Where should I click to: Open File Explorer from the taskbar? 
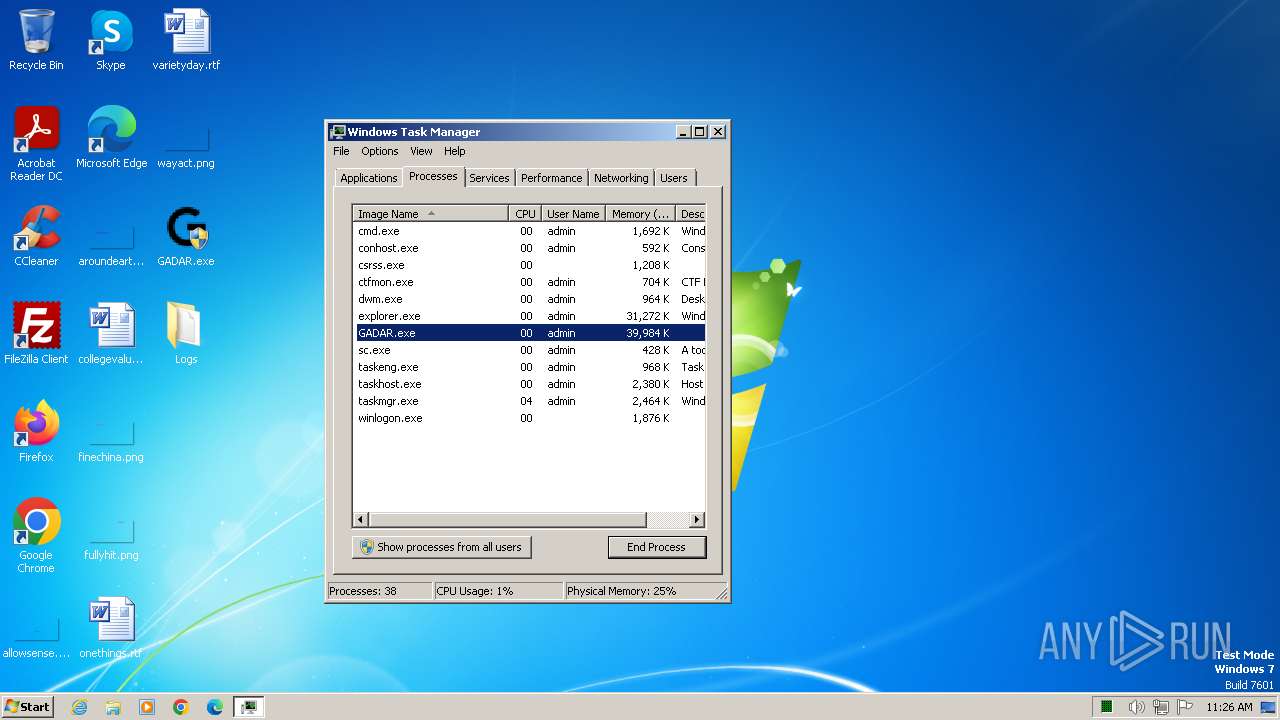(113, 707)
